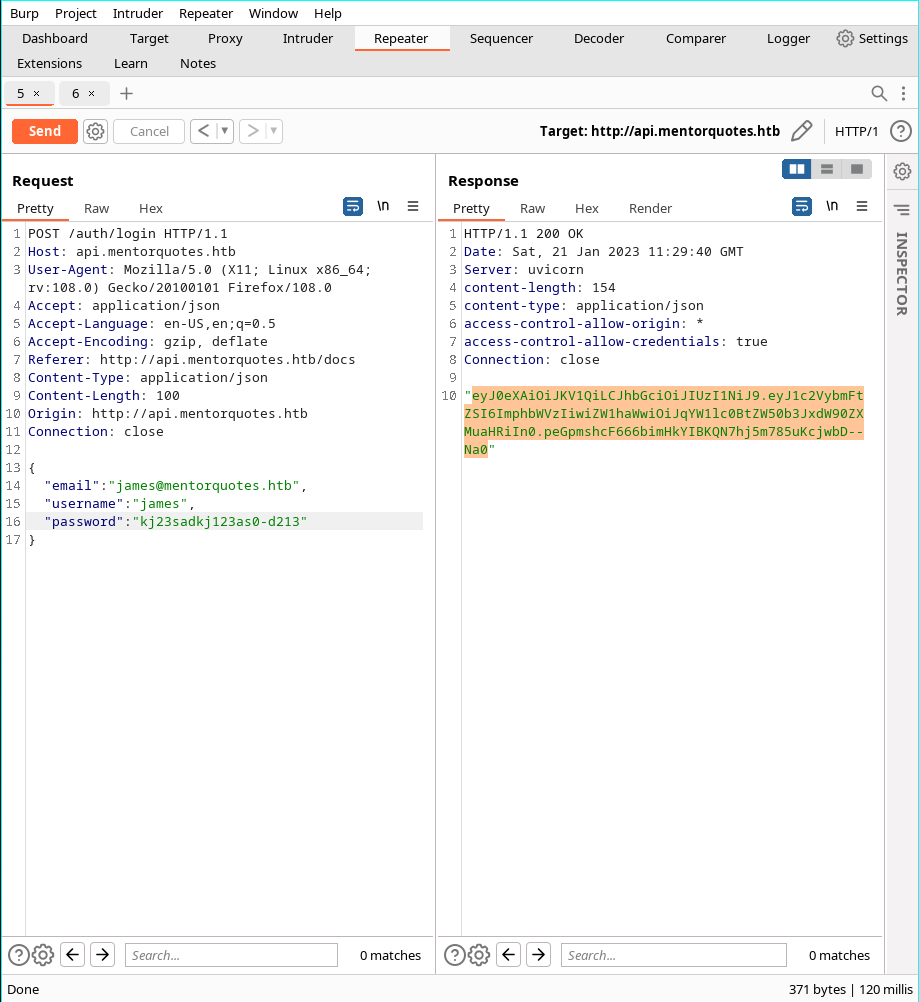Focus the Request search field
The image size is (919, 1002).
pos(231,955)
